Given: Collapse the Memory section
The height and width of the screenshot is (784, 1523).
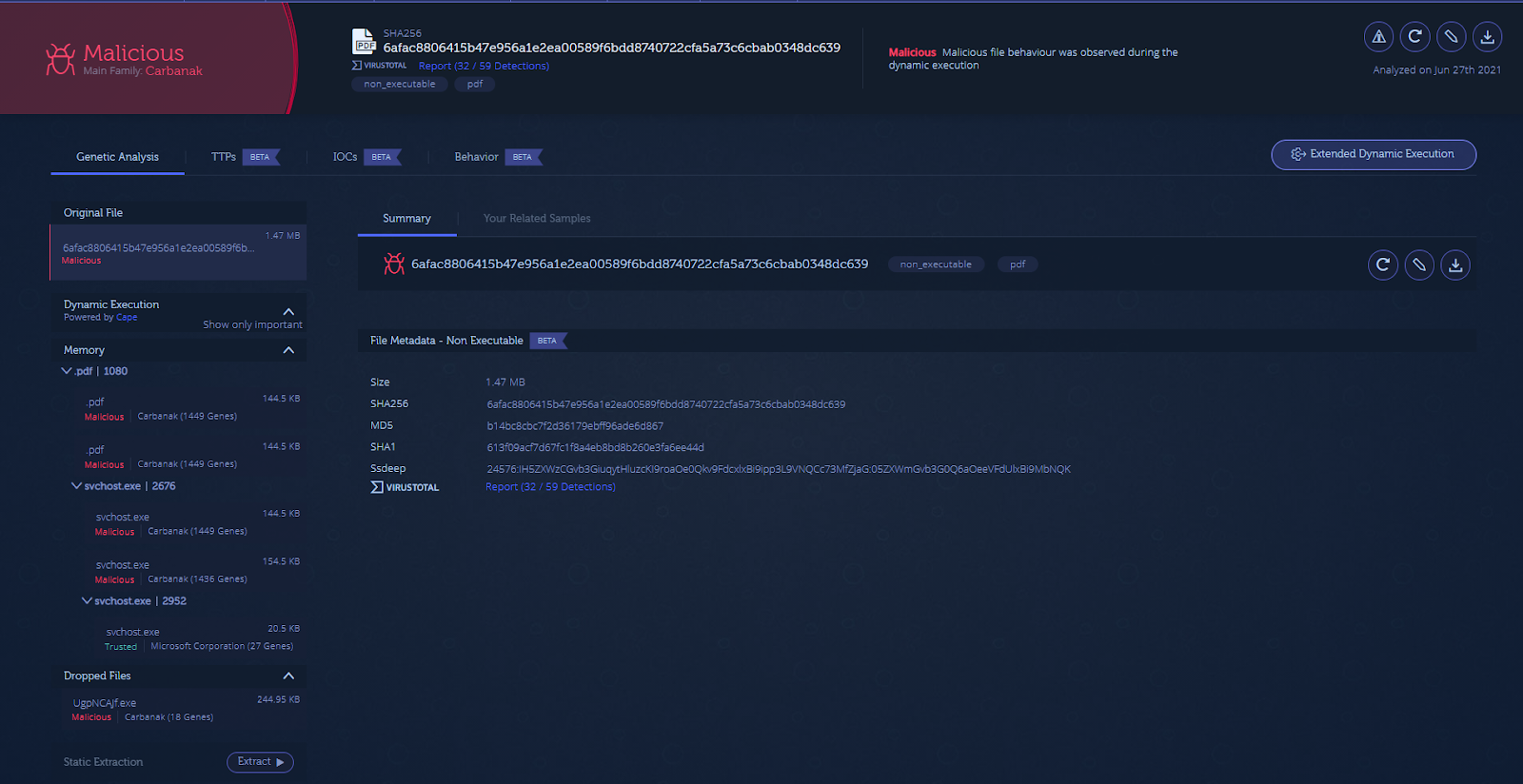Looking at the screenshot, I should (x=288, y=350).
